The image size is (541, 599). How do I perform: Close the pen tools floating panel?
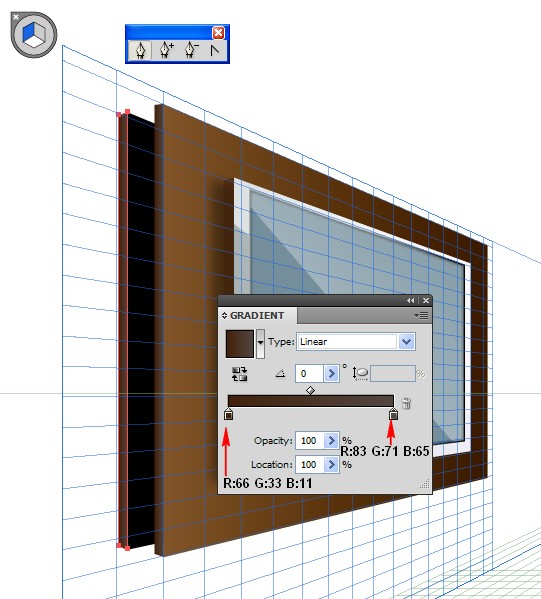[x=219, y=33]
